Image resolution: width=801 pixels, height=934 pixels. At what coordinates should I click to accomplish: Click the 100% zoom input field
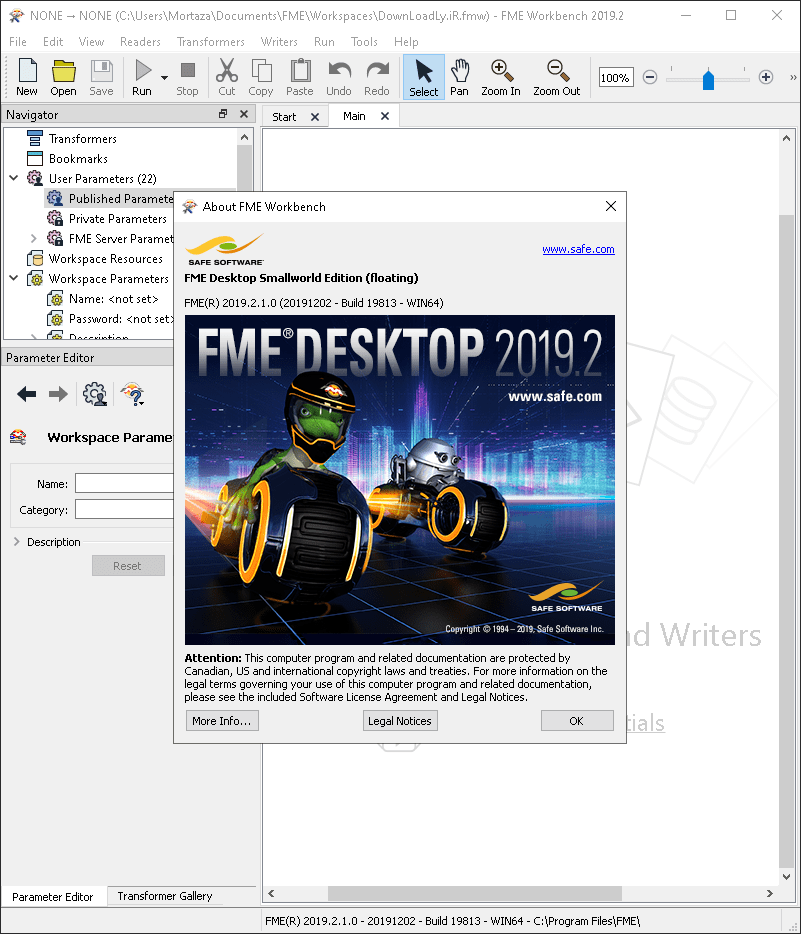615,76
